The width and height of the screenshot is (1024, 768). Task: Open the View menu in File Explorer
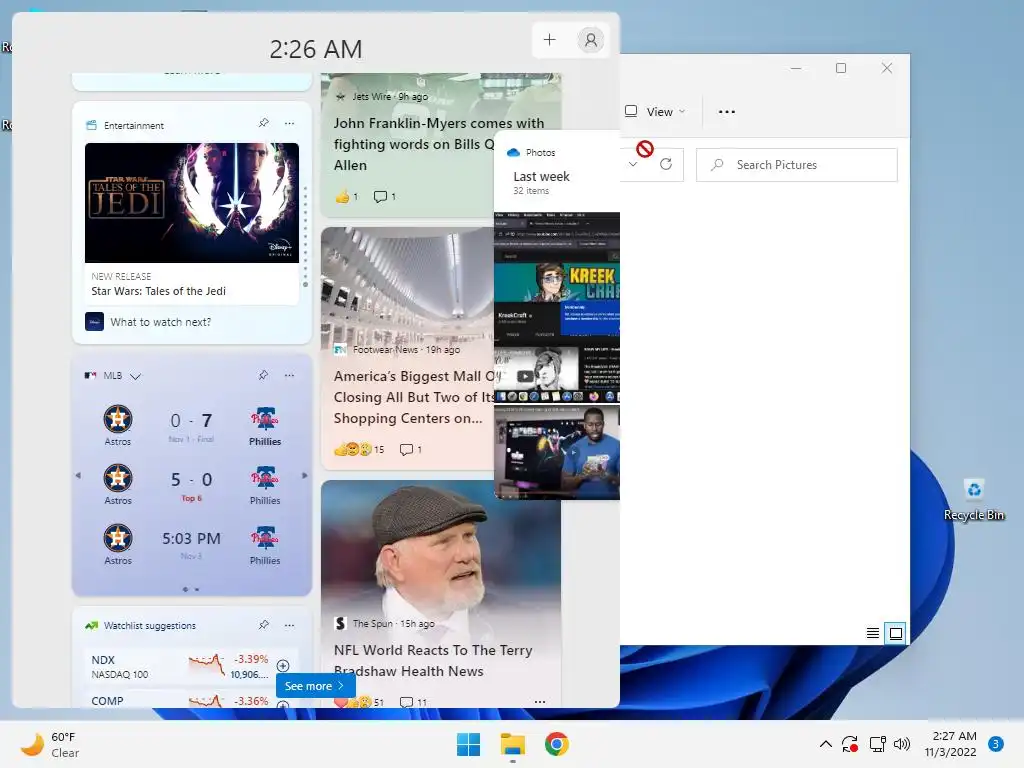pyautogui.click(x=655, y=112)
